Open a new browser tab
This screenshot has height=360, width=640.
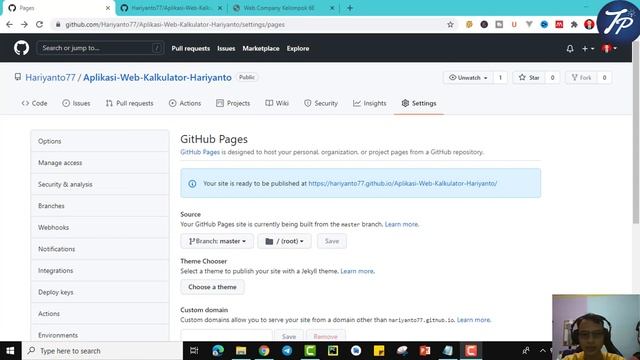[350, 8]
